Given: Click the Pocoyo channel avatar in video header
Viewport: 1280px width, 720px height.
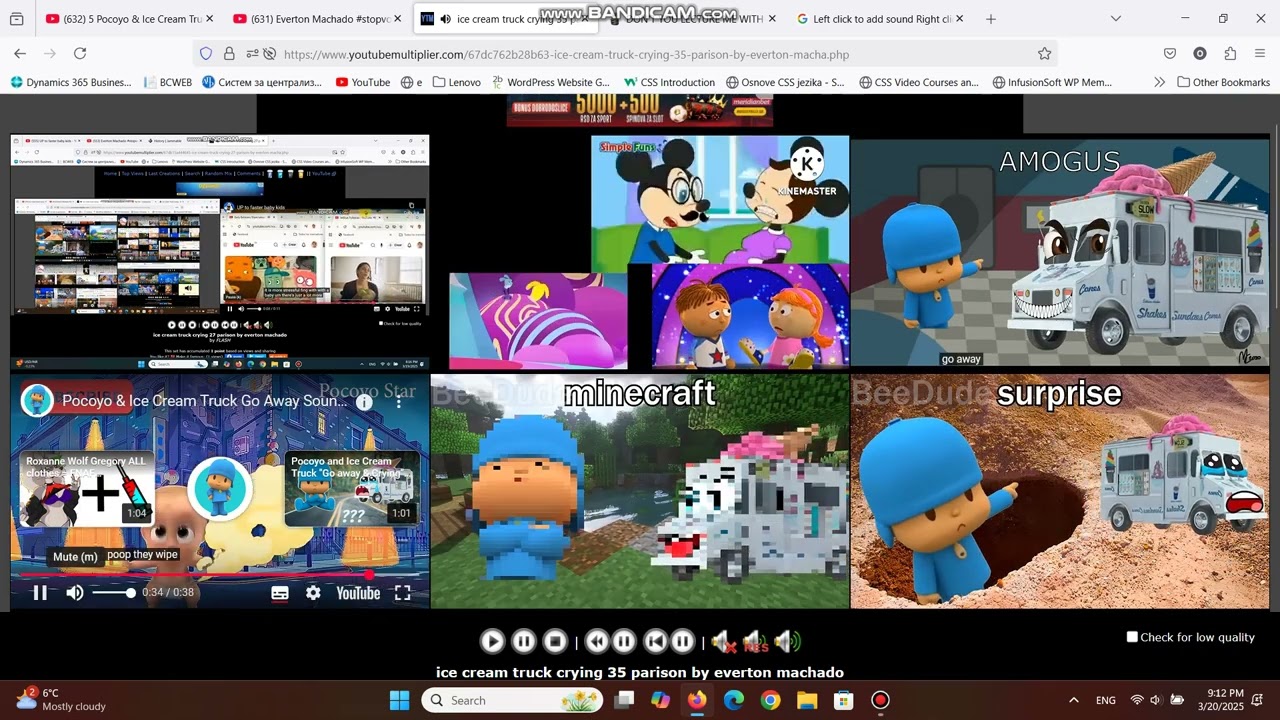Looking at the screenshot, I should click(38, 400).
